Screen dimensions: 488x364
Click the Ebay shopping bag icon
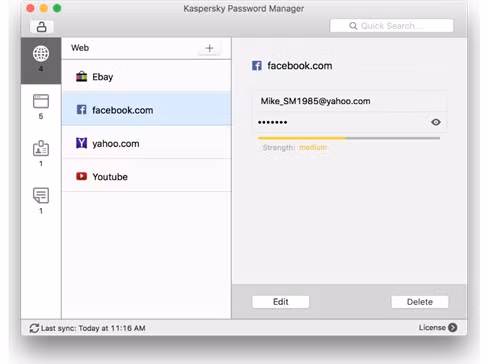coord(81,77)
